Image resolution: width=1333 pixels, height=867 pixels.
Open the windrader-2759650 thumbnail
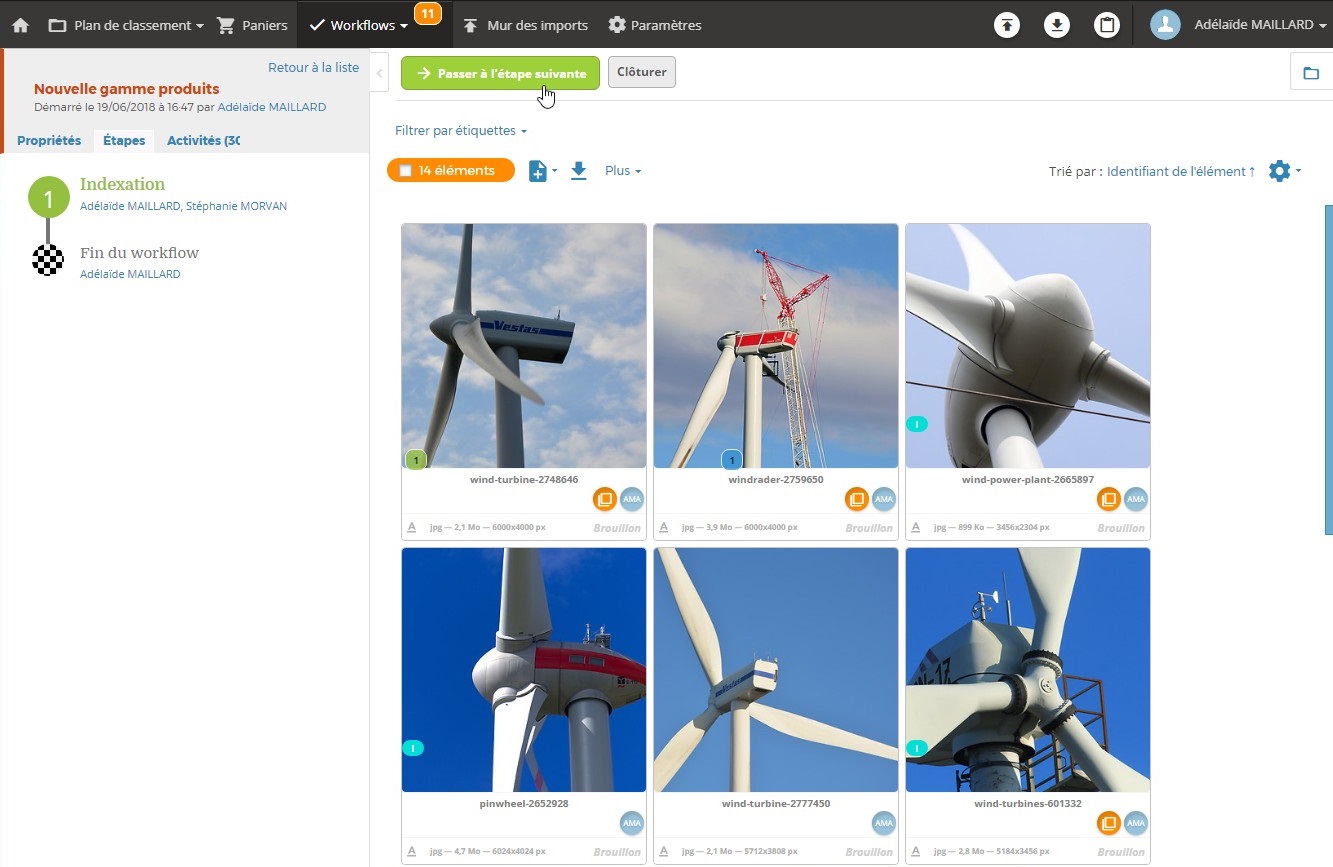coord(776,346)
